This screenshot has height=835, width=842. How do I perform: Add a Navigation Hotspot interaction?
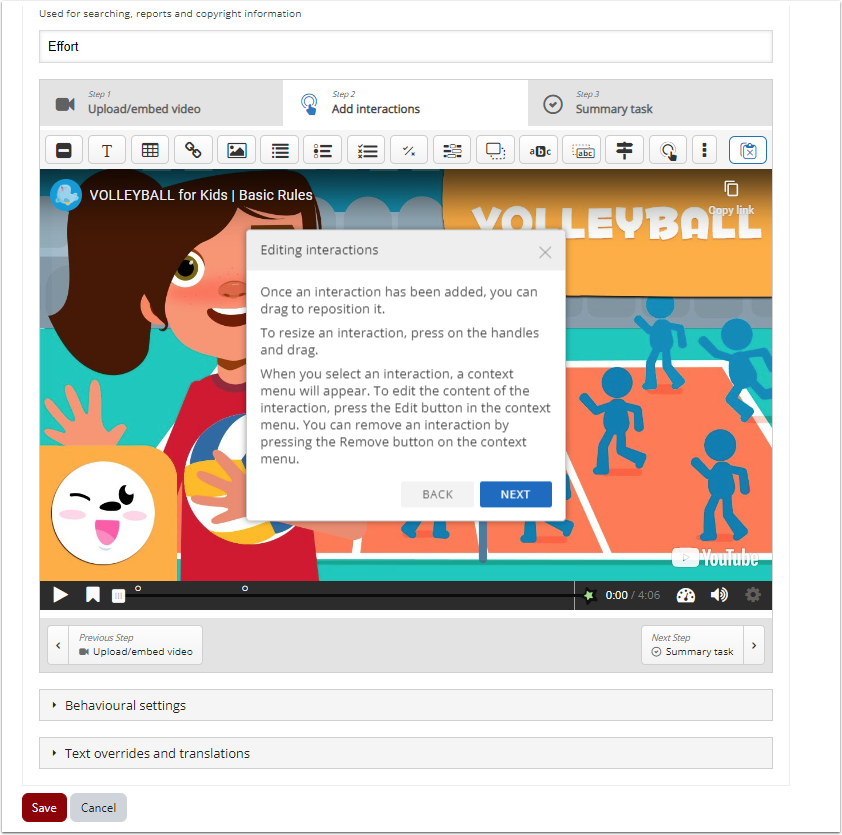667,150
